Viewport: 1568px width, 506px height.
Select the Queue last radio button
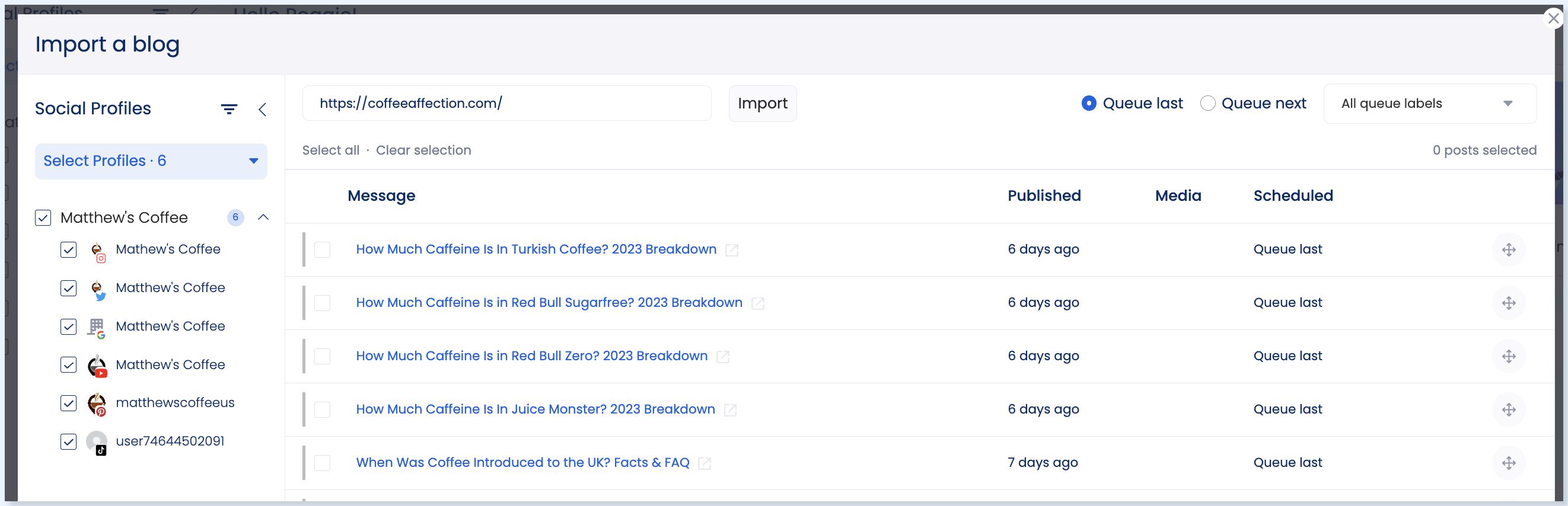tap(1089, 103)
